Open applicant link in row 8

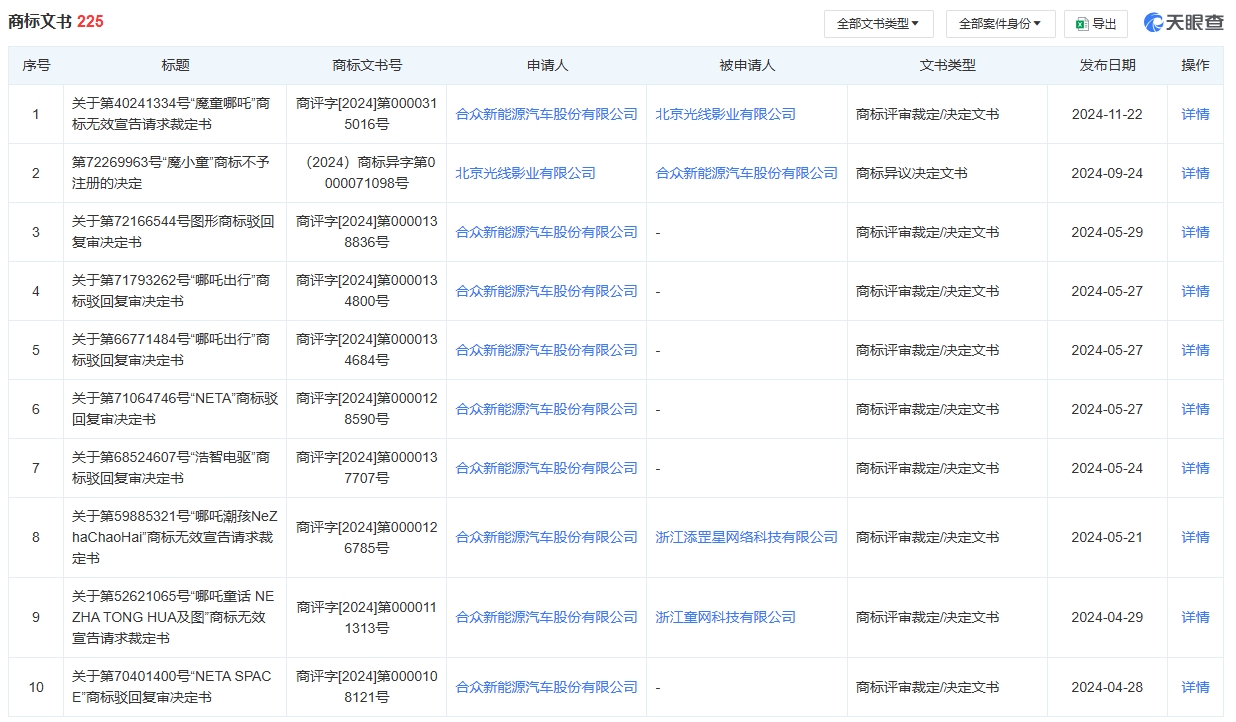tap(546, 537)
